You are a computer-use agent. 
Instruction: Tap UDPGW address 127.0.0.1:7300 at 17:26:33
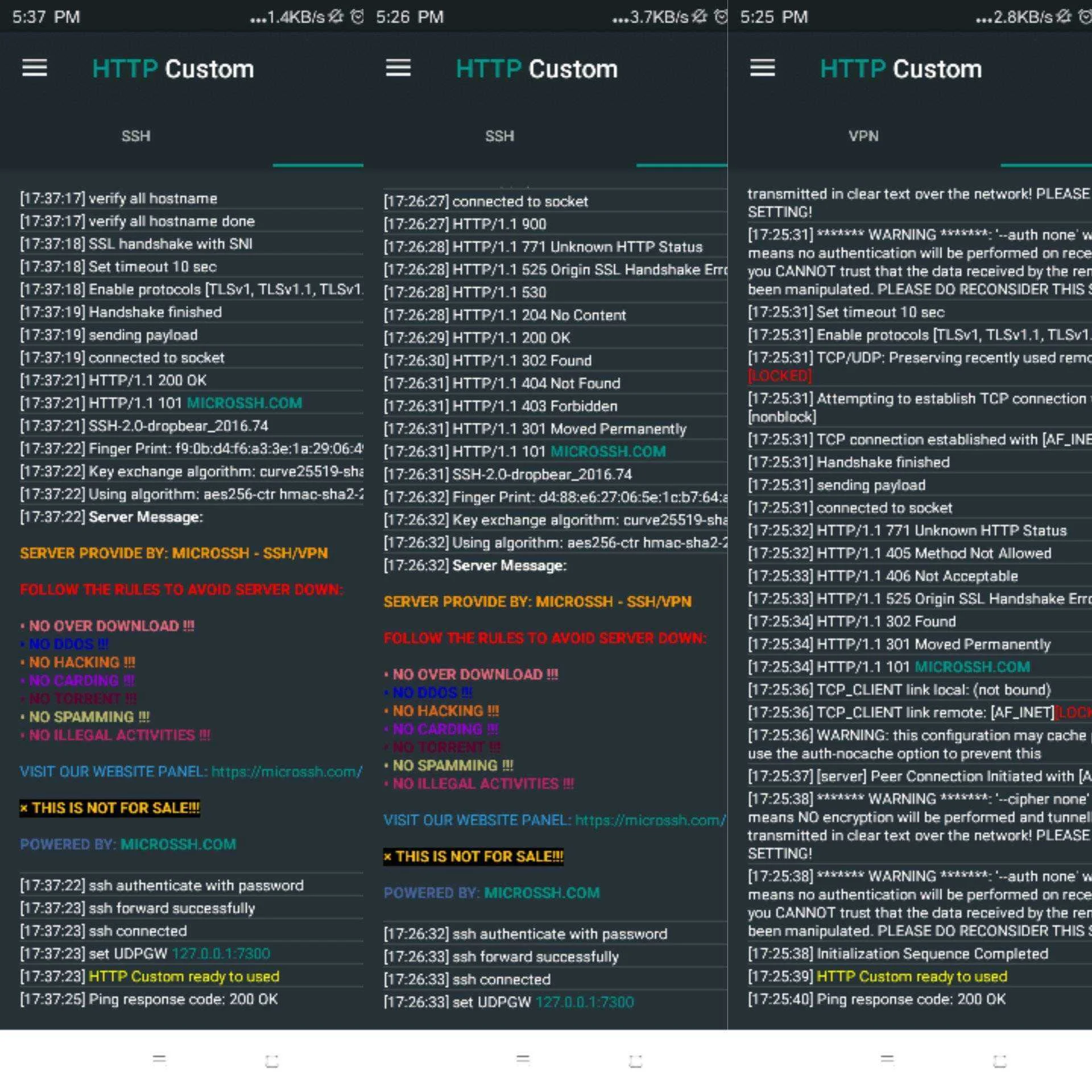coord(585,1002)
